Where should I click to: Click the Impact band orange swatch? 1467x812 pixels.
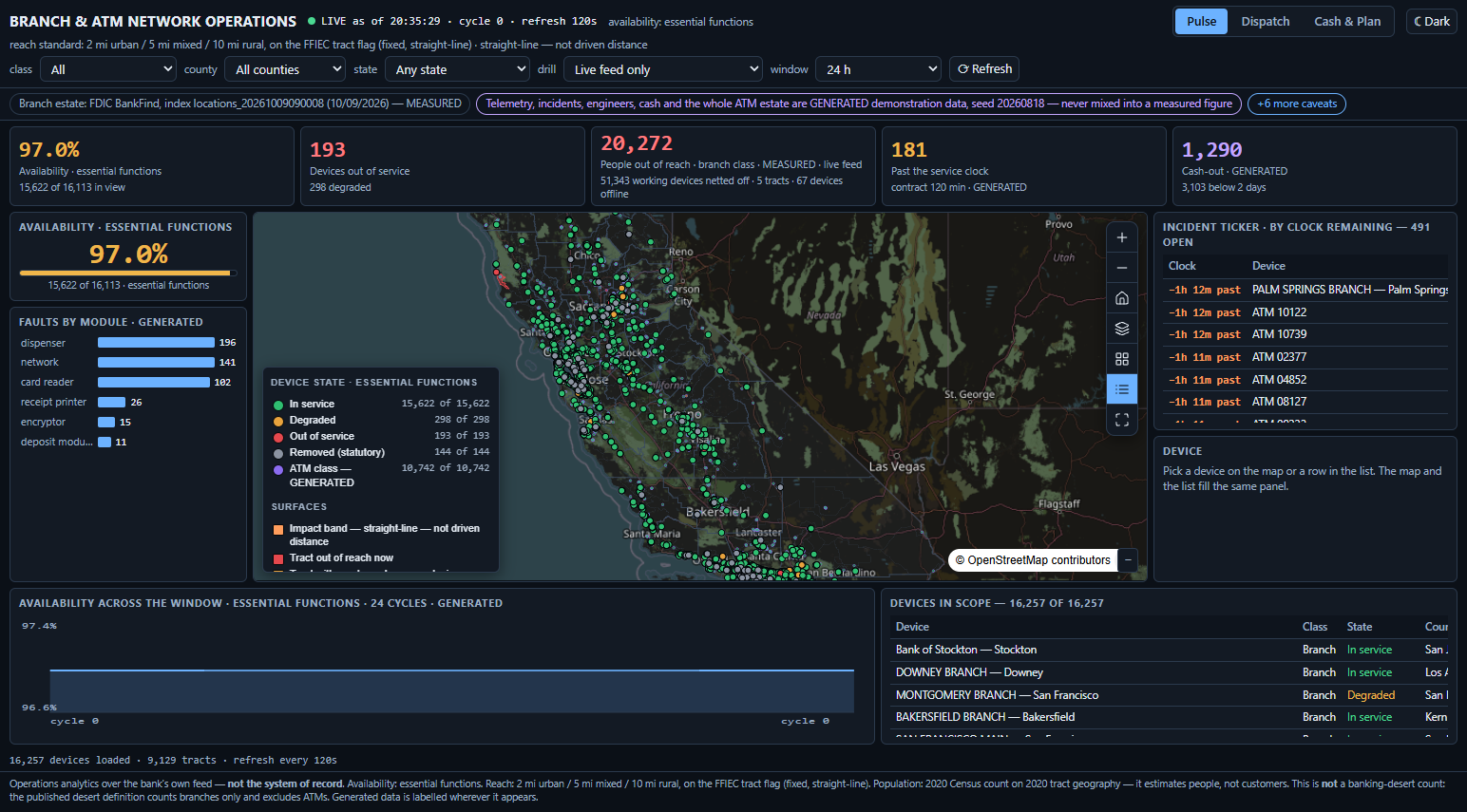click(278, 529)
